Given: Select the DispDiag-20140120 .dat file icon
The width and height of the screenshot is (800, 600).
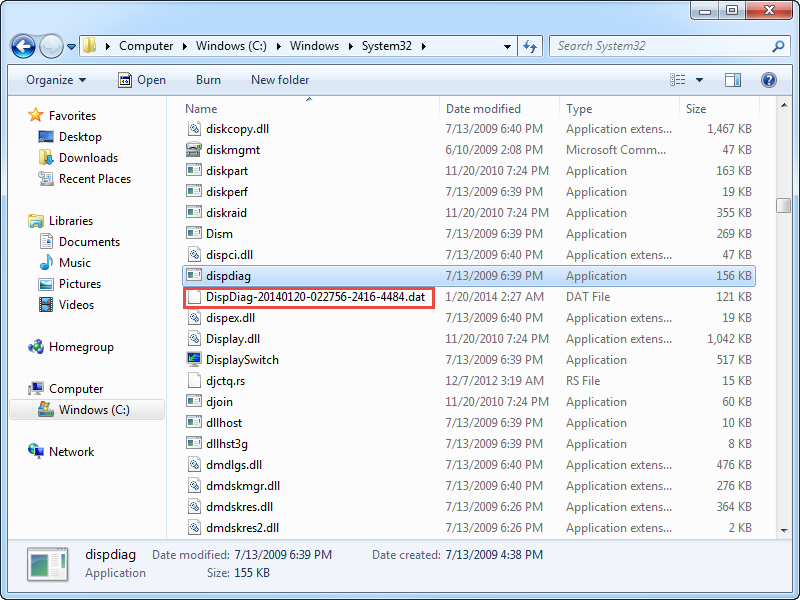Looking at the screenshot, I should 194,297.
